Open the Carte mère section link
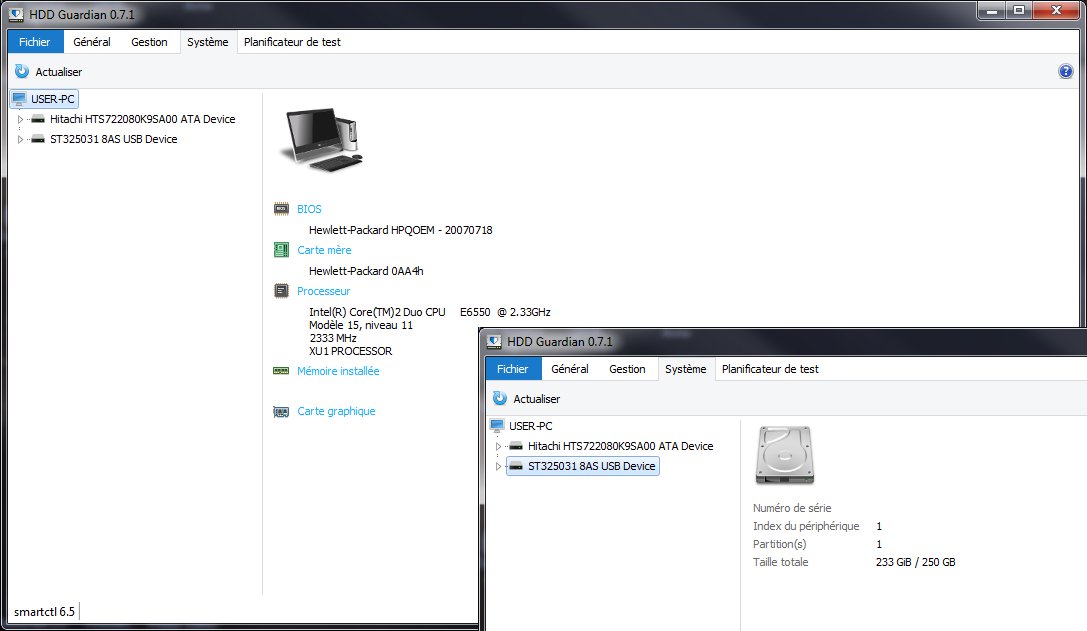The height and width of the screenshot is (631, 1087). [324, 250]
